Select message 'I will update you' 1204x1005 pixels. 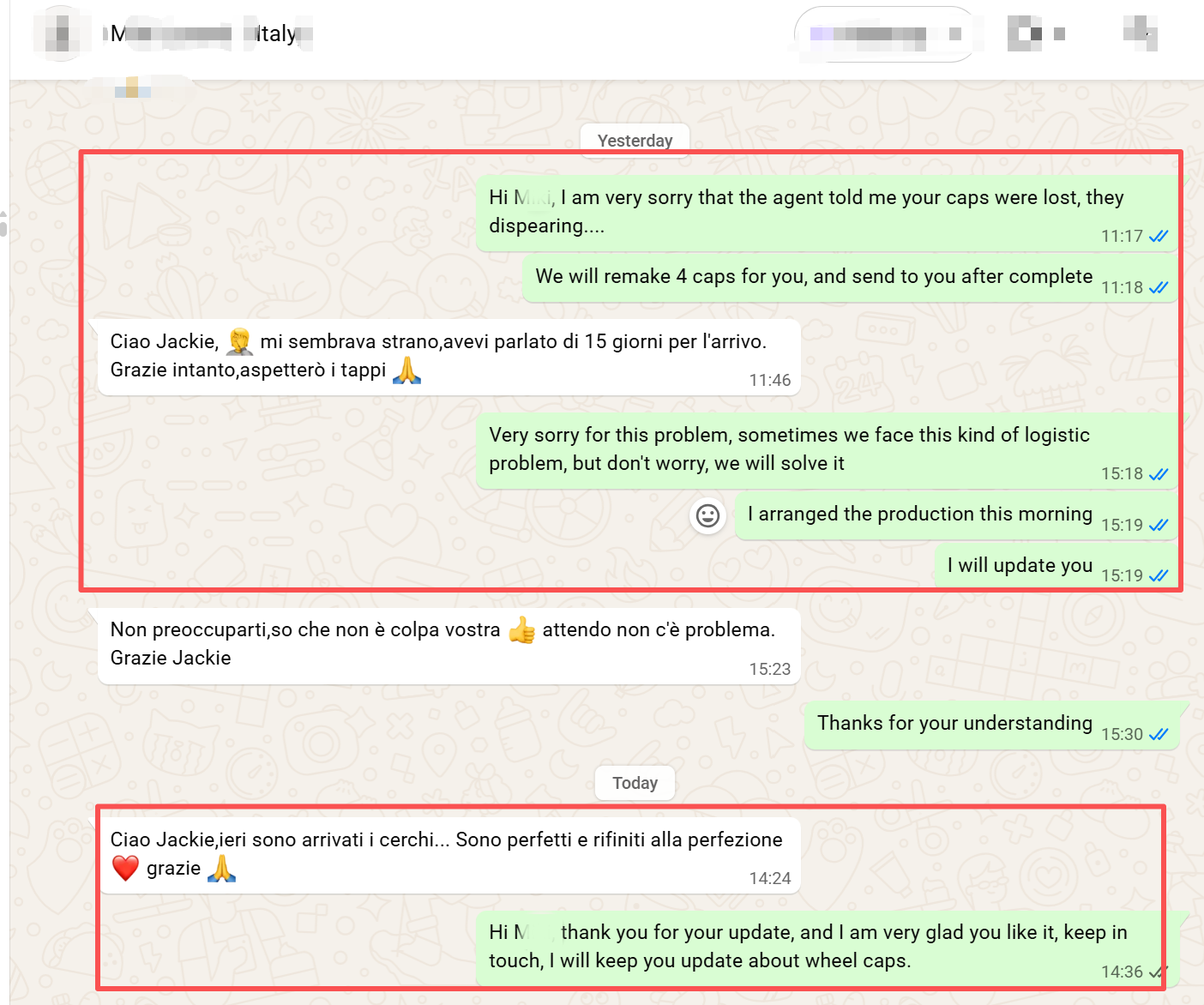coord(1056,566)
